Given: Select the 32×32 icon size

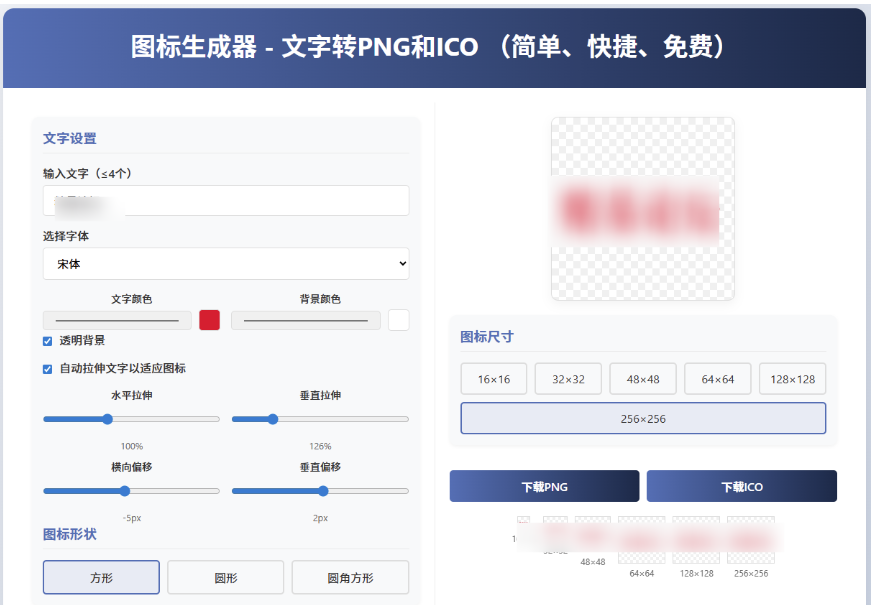Looking at the screenshot, I should tap(568, 378).
